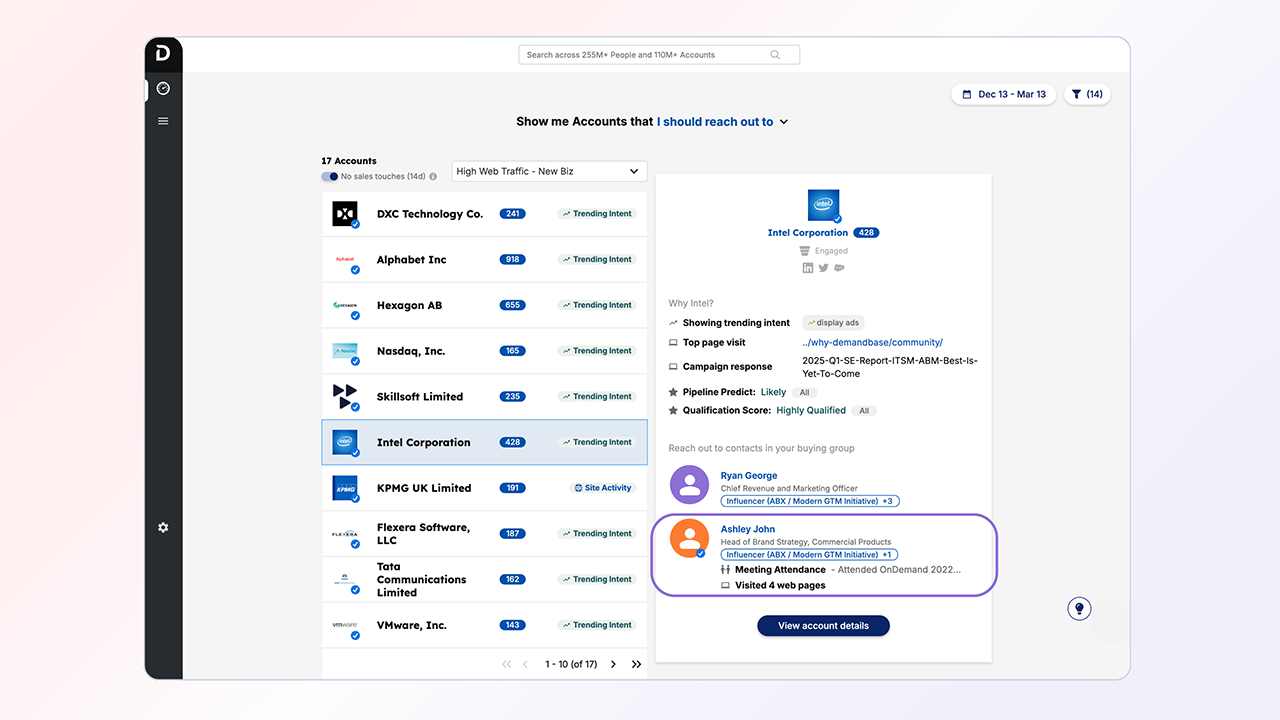
Task: Expand the 'I should reach out to' selector
Action: [722, 122]
